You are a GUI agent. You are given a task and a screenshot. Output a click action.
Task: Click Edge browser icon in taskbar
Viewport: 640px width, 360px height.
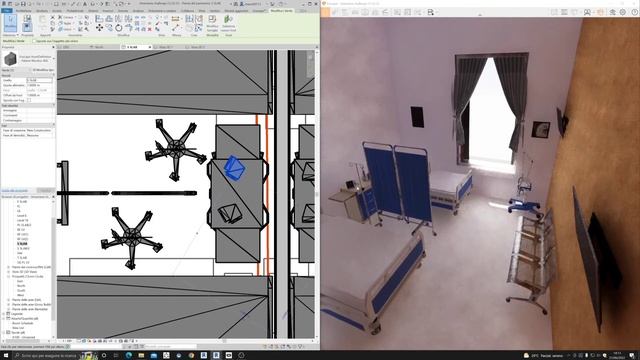click(x=129, y=356)
